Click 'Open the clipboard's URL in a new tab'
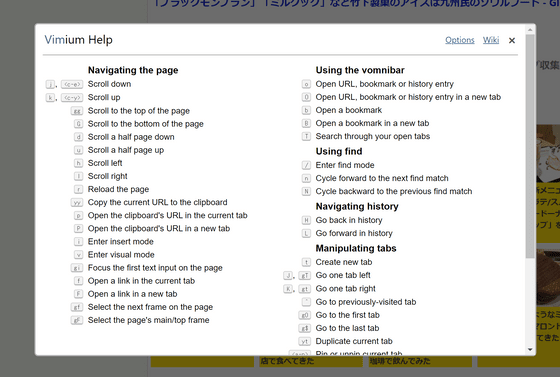The height and width of the screenshot is (377, 560). pyautogui.click(x=159, y=228)
